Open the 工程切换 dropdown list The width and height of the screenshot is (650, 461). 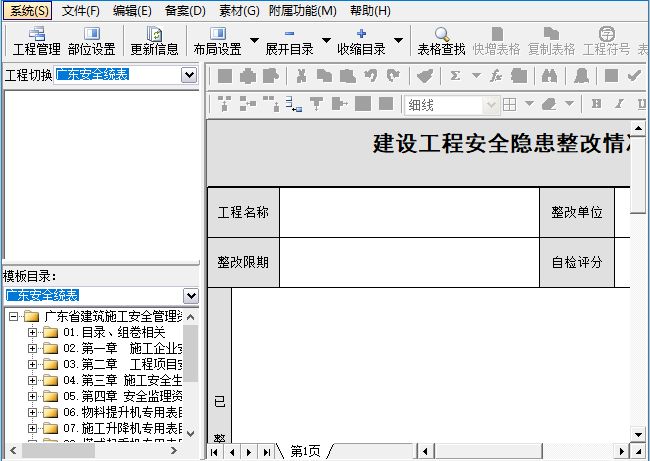pos(189,75)
